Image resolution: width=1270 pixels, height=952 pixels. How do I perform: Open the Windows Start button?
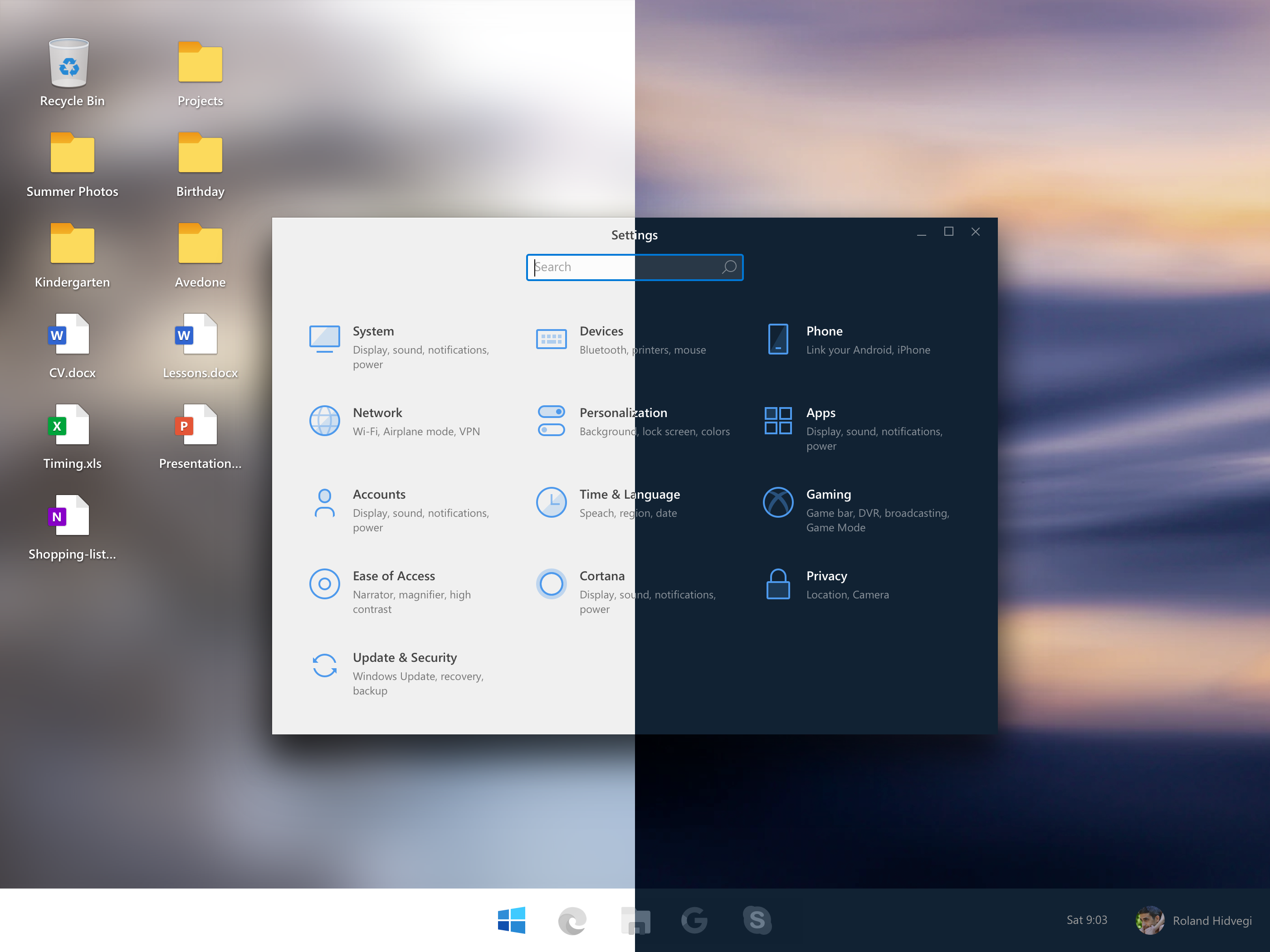(511, 920)
